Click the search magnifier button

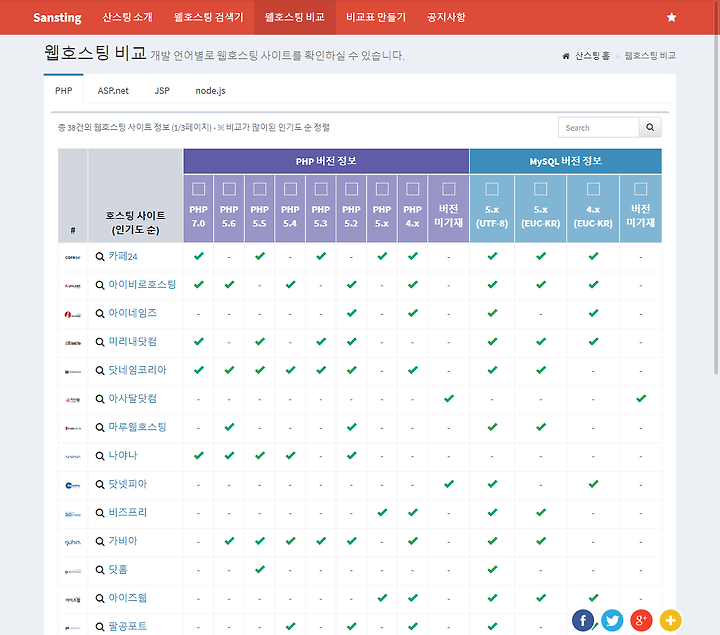tap(650, 127)
